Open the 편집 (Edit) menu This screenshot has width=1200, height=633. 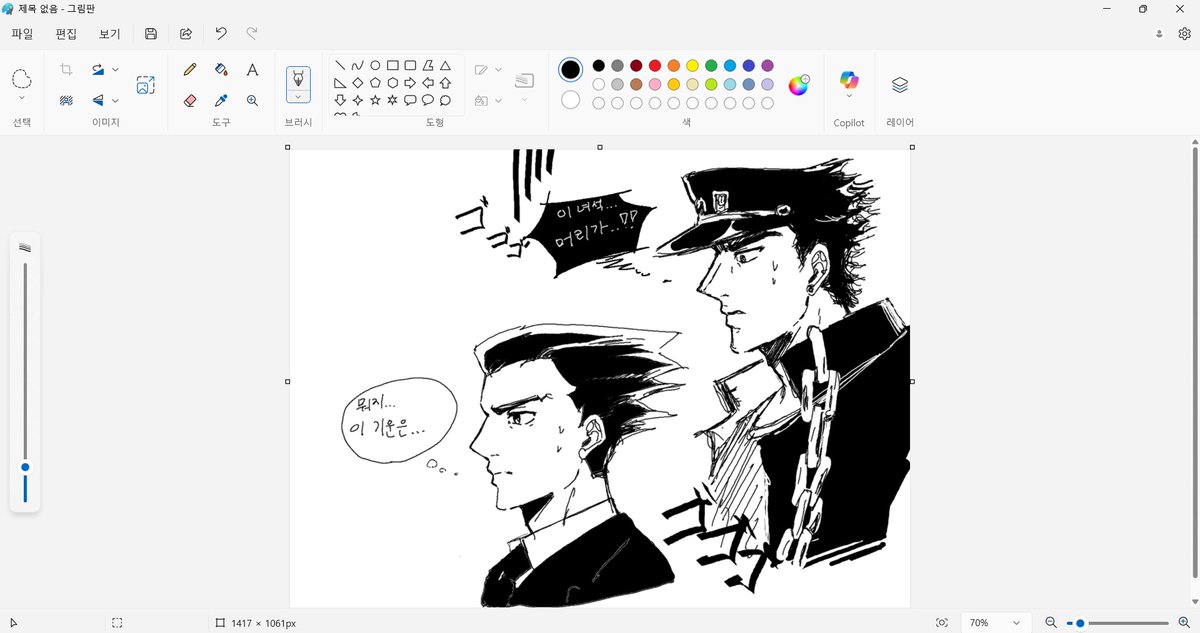point(66,33)
